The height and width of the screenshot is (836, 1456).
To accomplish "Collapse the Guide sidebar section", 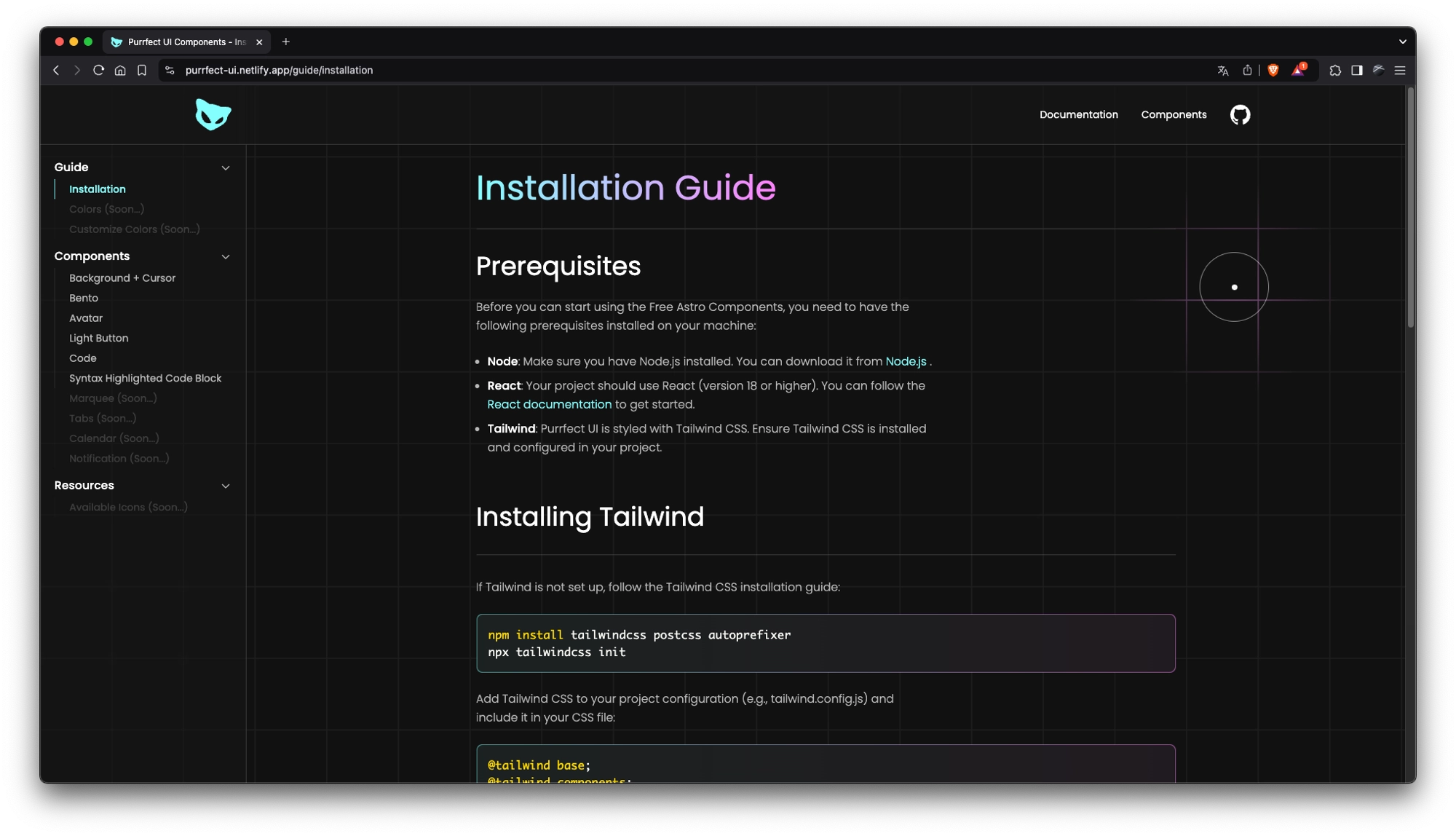I will click(226, 167).
